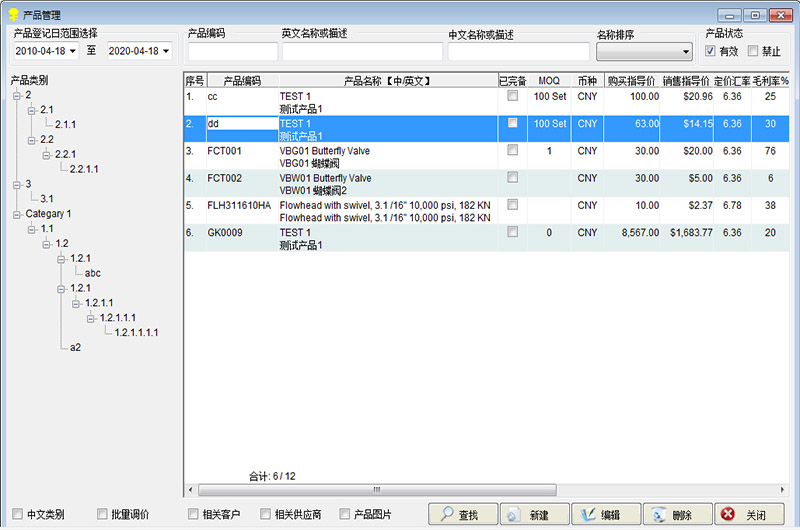Tick the 批量调价 checkbox

click(x=102, y=514)
